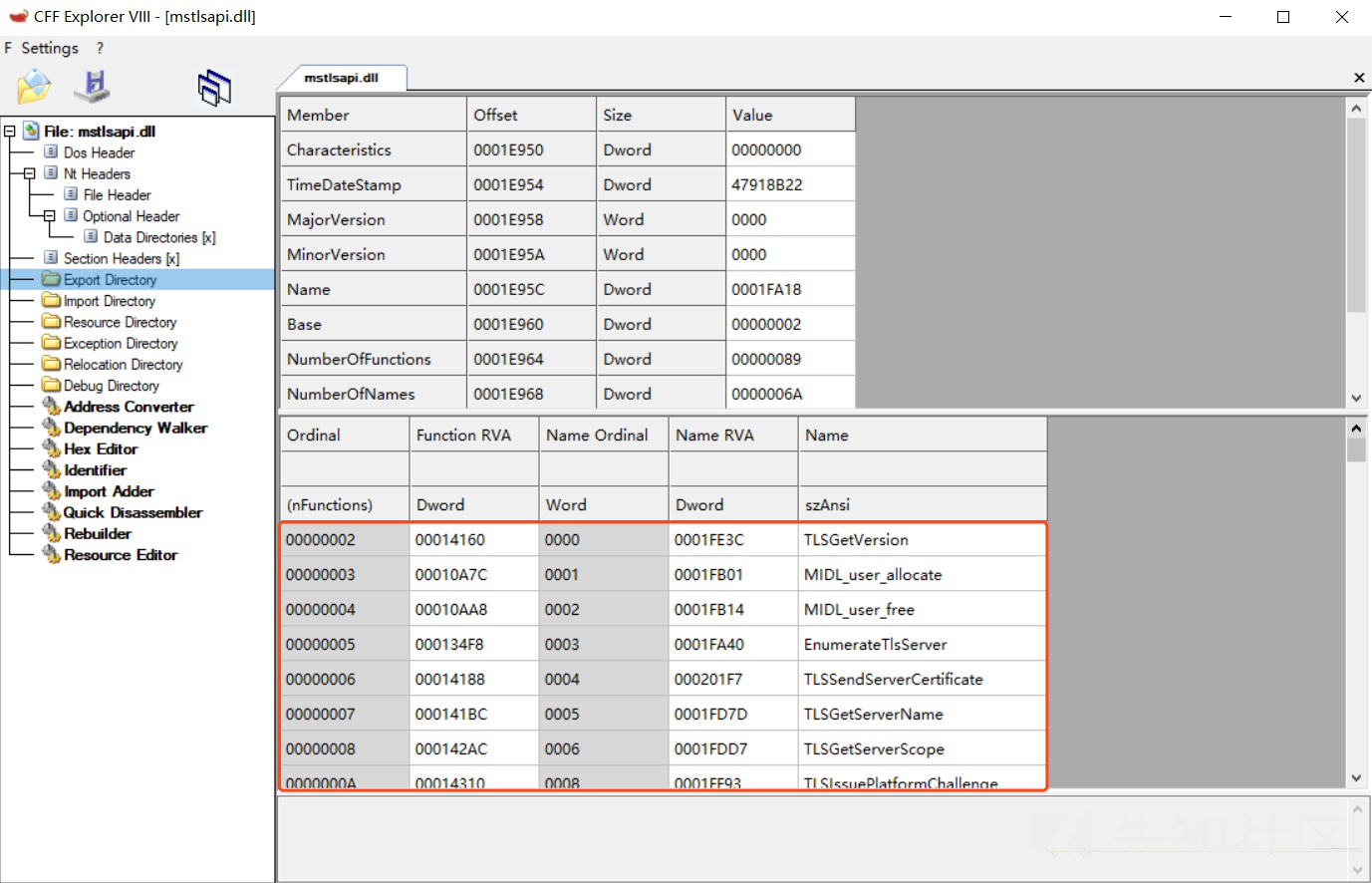
Task: Click the Hex Editor tool icon
Action: click(52, 448)
